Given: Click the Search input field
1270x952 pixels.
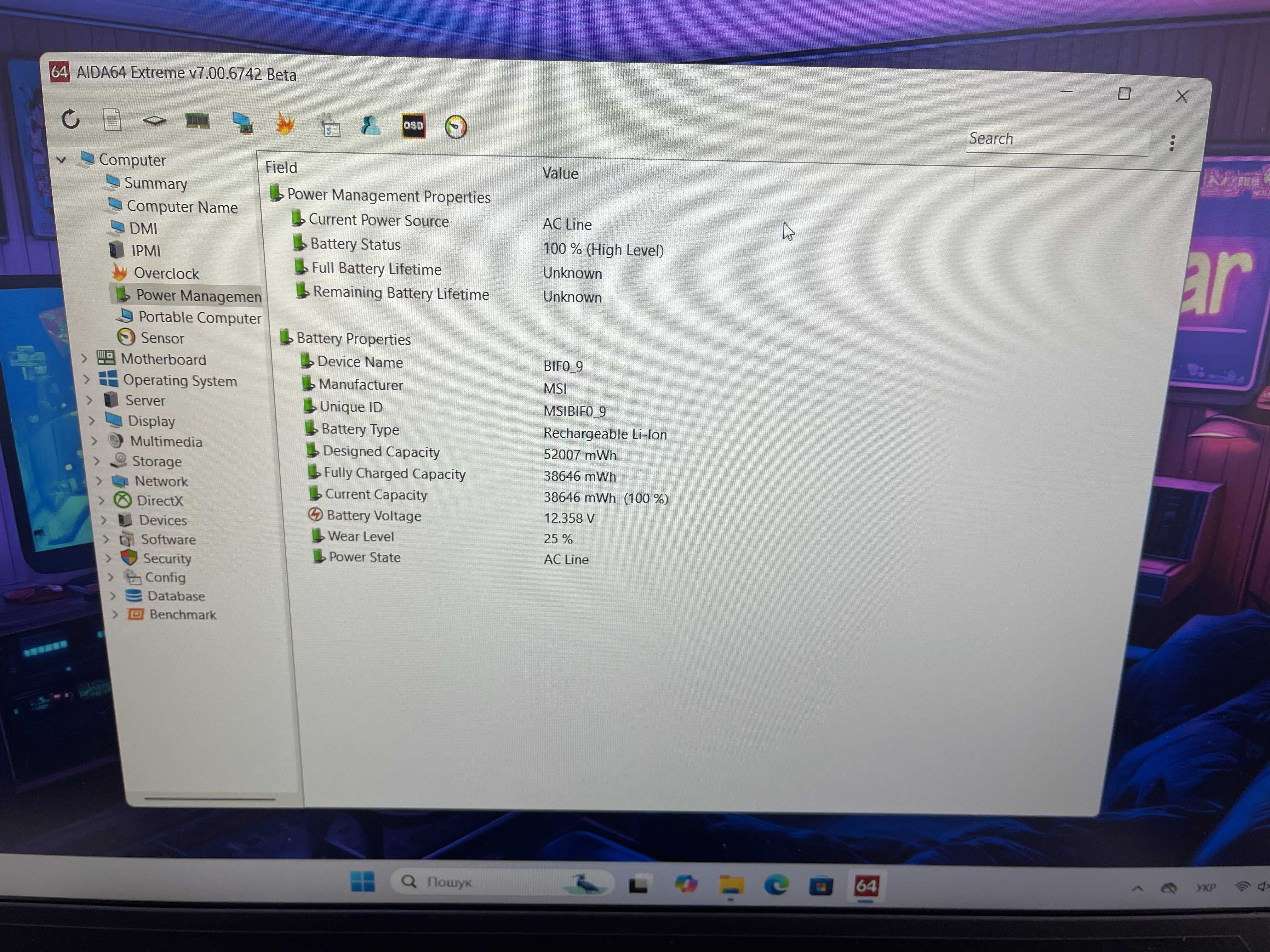Looking at the screenshot, I should tap(1057, 140).
